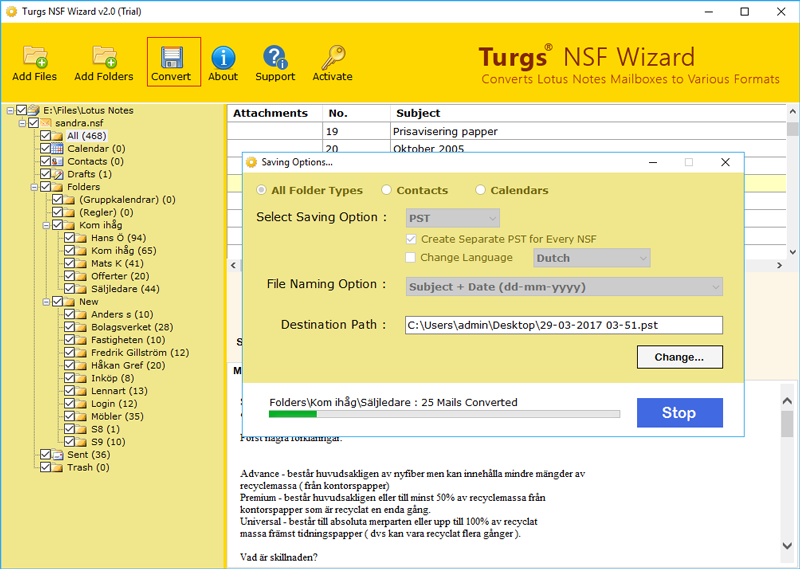The width and height of the screenshot is (800, 569).
Task: Minimize the Saving Options dialog
Action: tap(653, 162)
